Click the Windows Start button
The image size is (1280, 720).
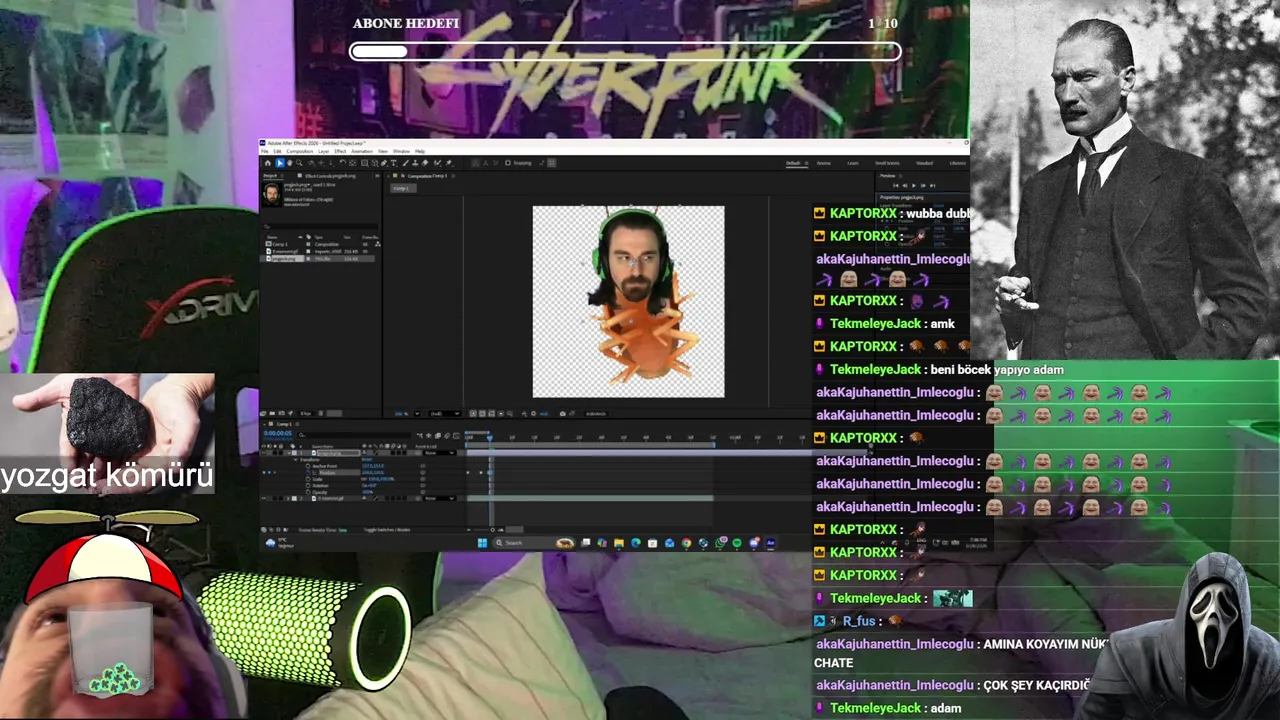coord(482,543)
